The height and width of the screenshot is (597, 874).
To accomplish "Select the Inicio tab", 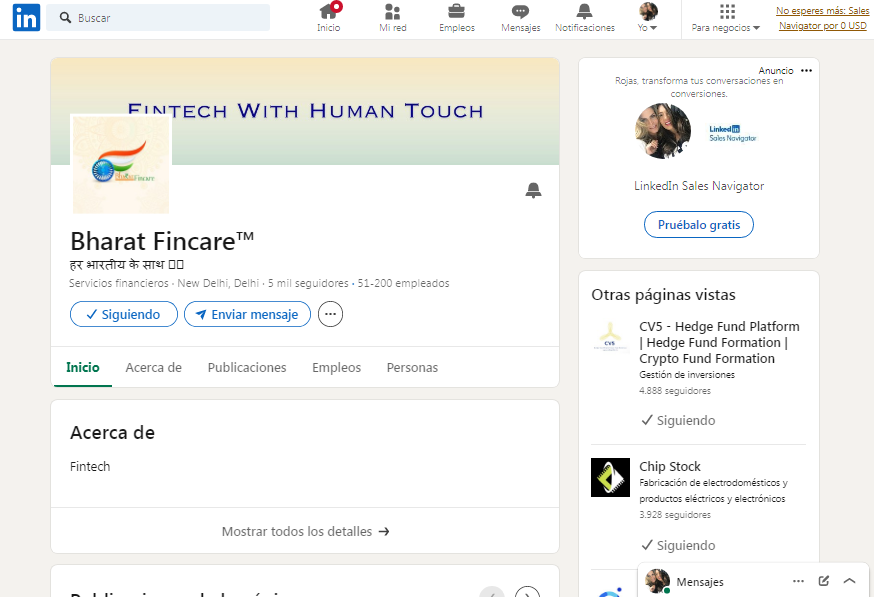I will [x=82, y=367].
